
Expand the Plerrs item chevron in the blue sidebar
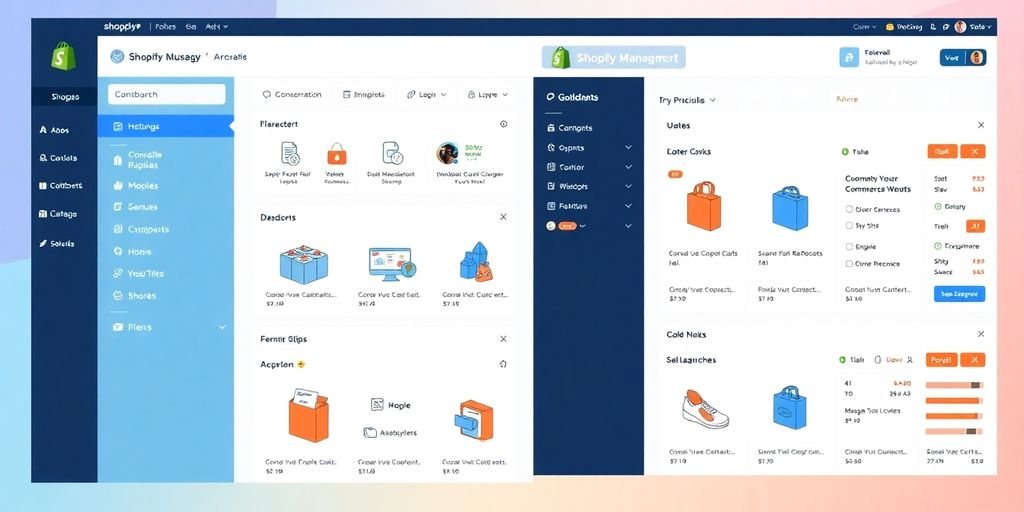222,327
